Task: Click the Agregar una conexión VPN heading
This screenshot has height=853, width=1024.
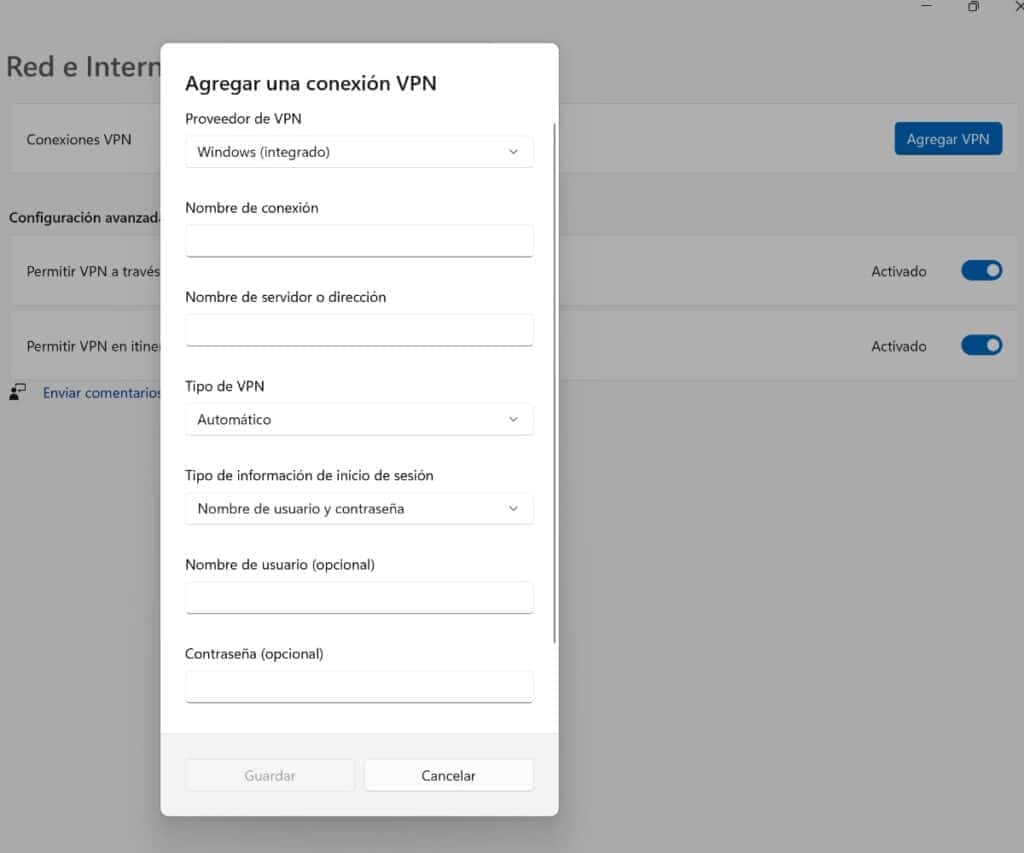Action: [311, 83]
